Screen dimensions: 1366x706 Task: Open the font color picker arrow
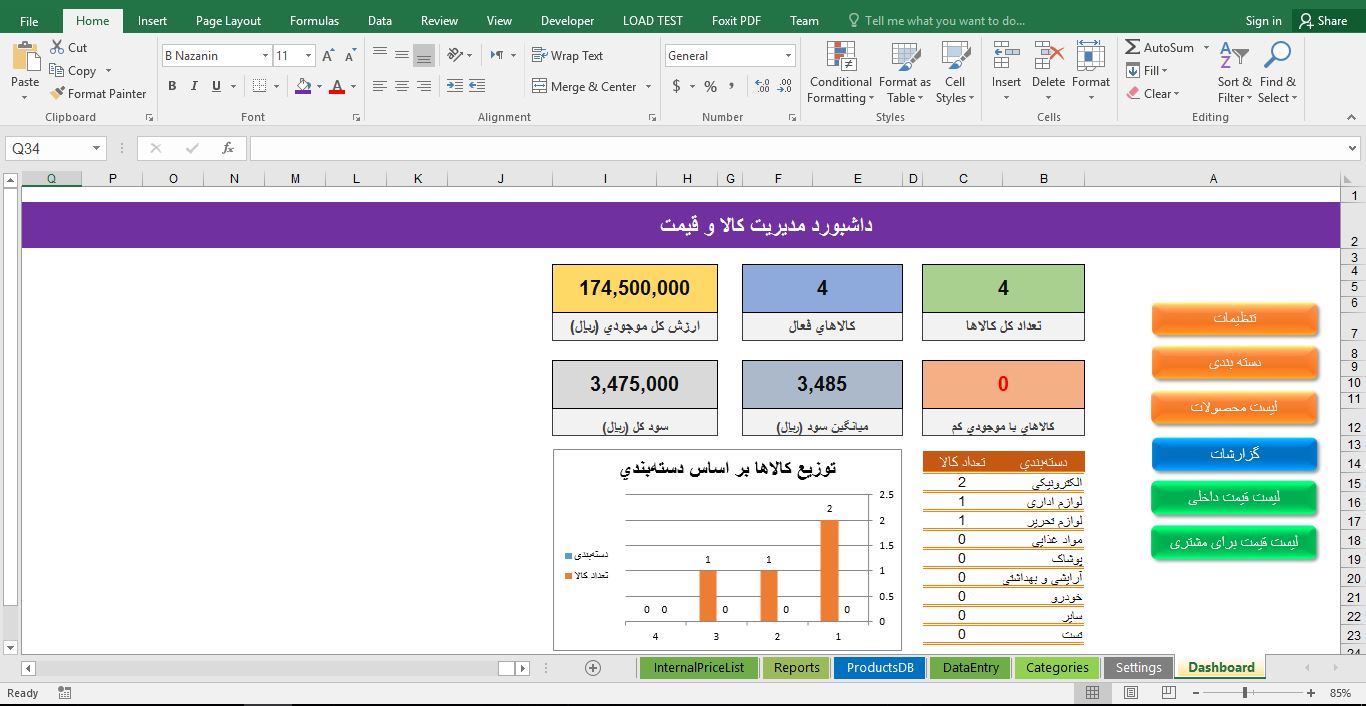(355, 86)
